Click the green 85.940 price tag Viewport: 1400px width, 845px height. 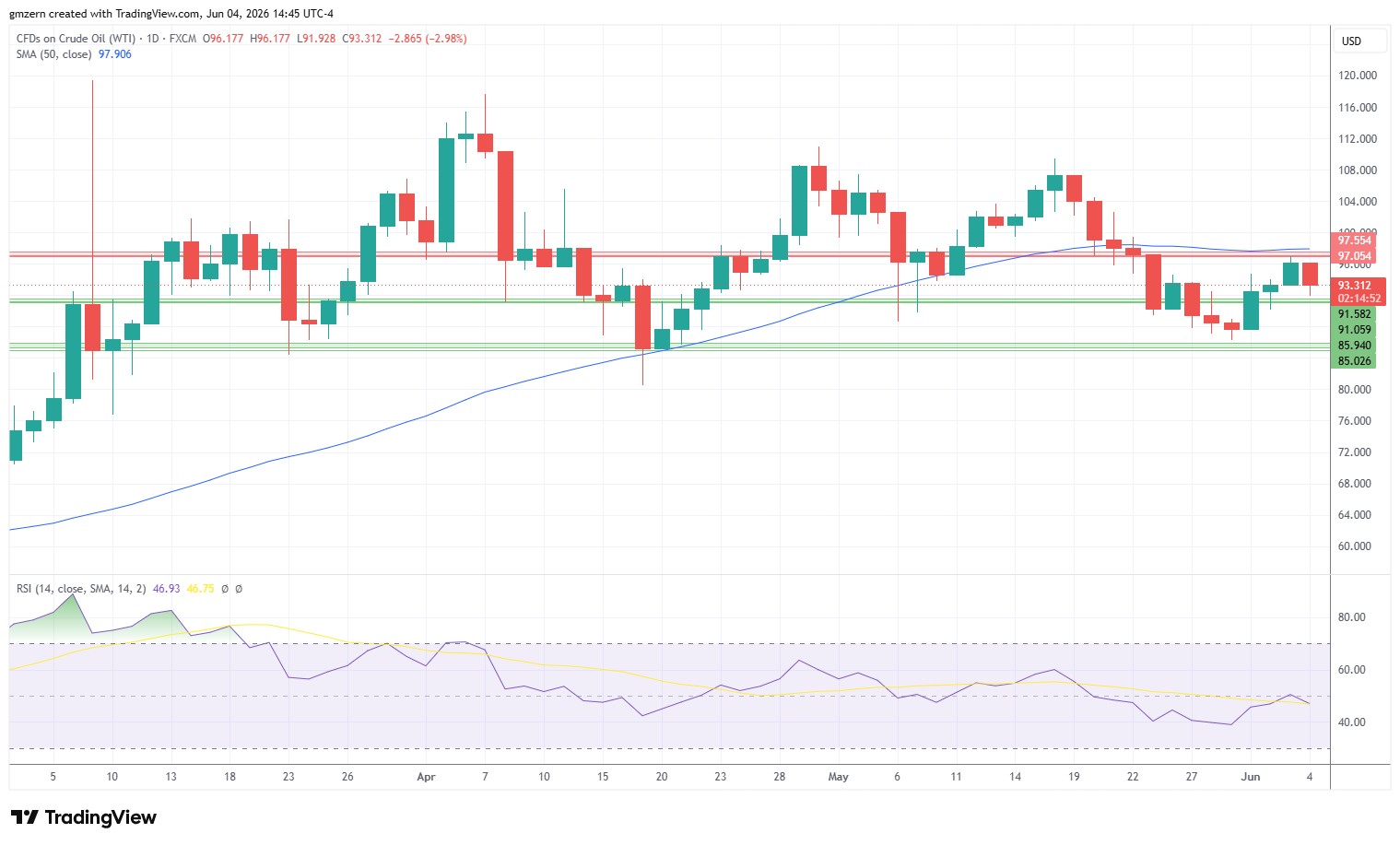pyautogui.click(x=1354, y=346)
